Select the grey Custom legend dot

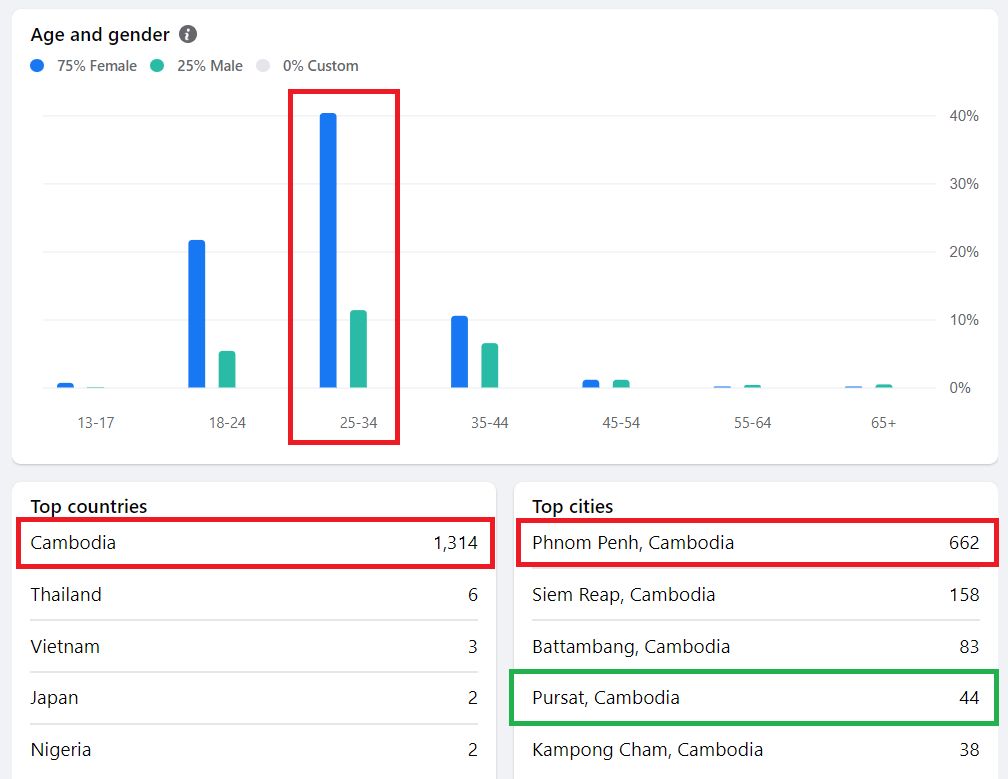pos(263,66)
